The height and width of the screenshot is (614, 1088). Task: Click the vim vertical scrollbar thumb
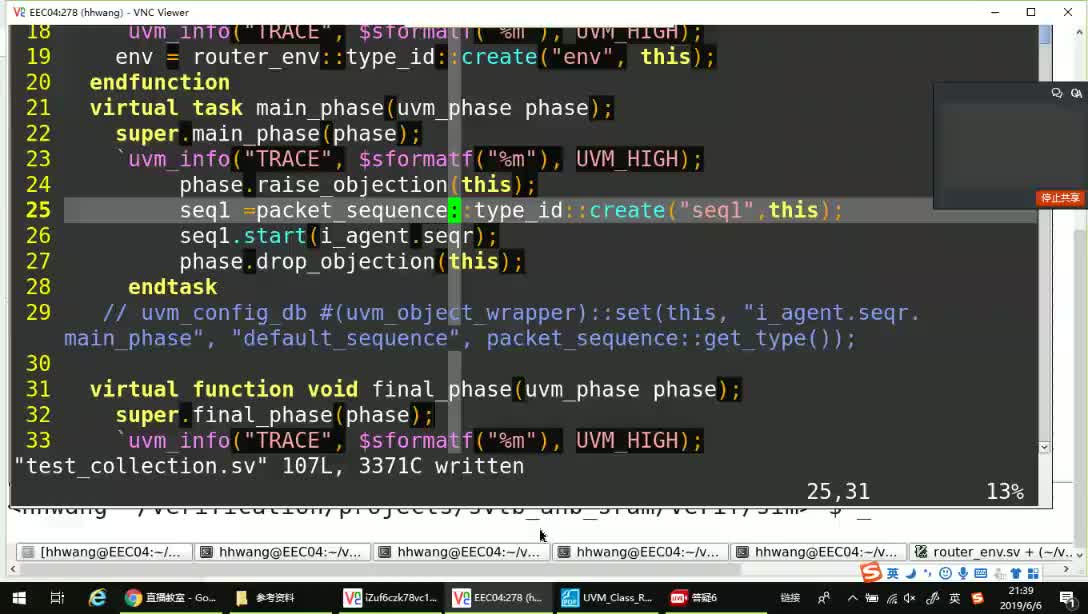click(x=1044, y=36)
